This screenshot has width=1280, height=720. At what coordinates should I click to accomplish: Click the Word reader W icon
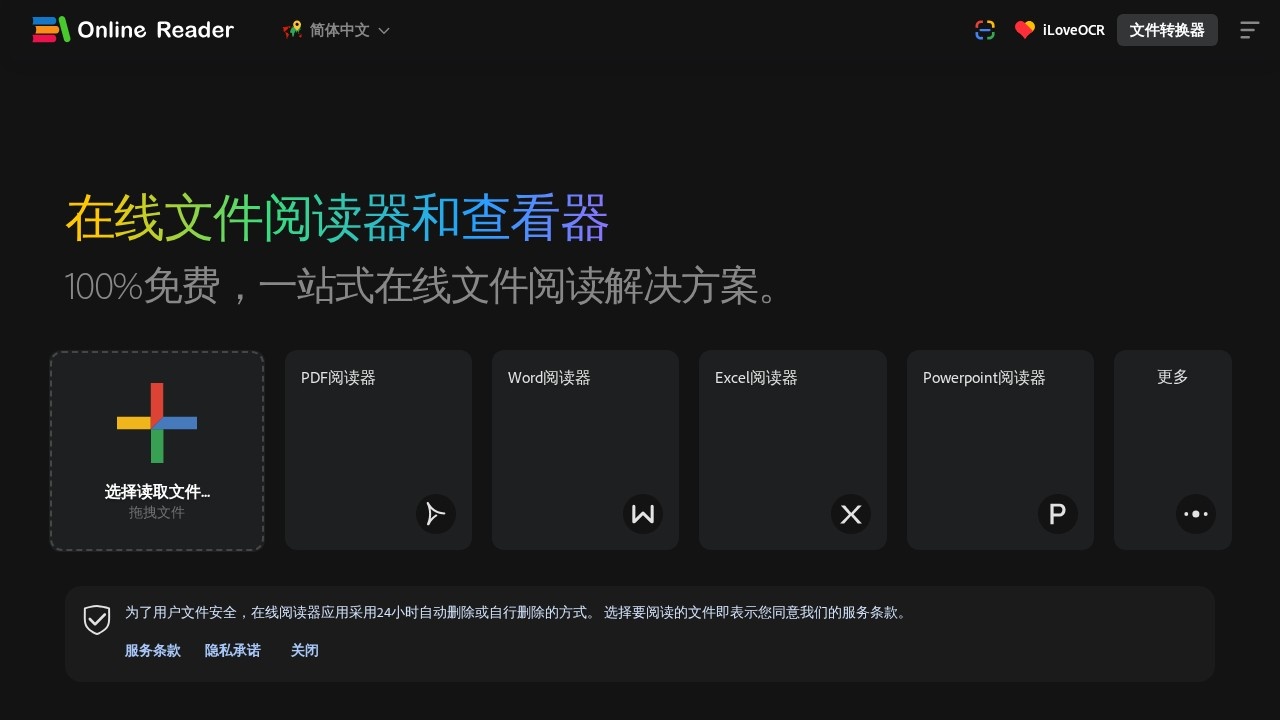[643, 514]
